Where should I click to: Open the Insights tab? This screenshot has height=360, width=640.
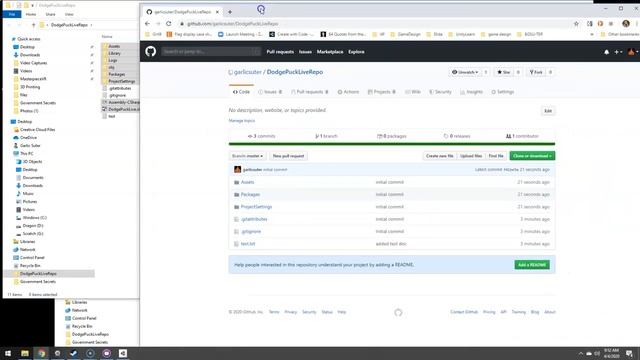471,92
